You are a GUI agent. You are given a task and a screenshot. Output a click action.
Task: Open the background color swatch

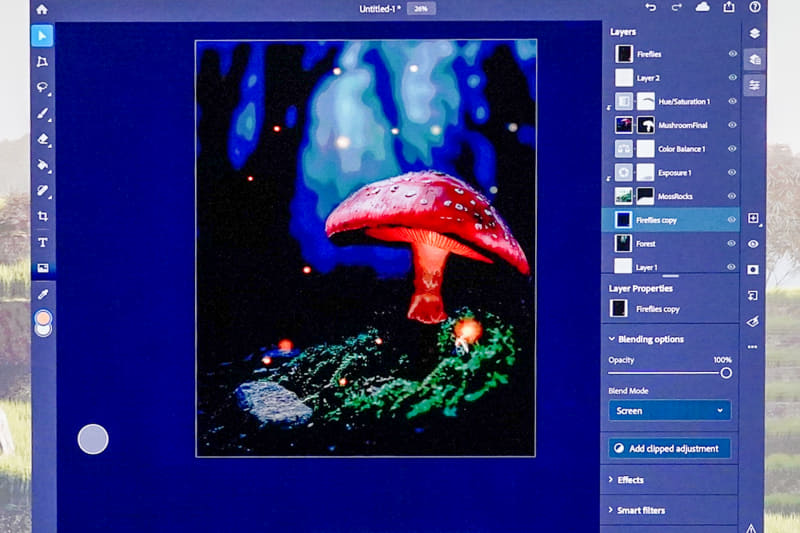[x=43, y=330]
